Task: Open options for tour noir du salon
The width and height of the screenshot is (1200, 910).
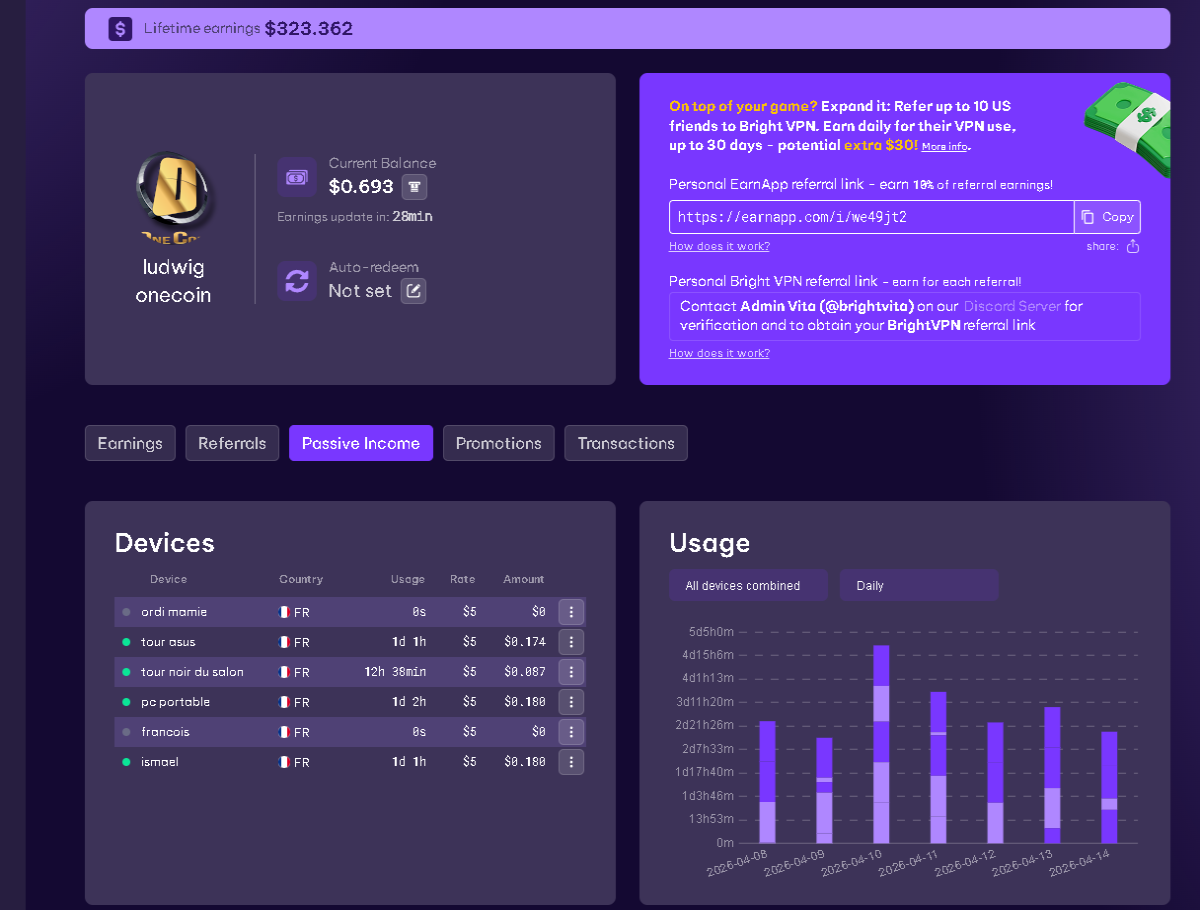Action: (571, 672)
